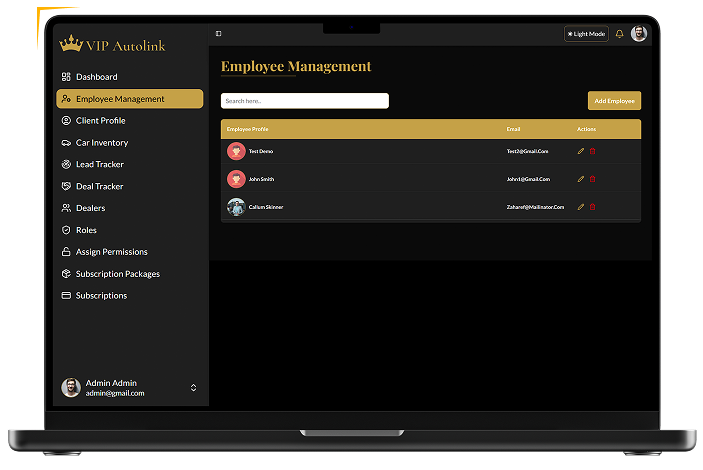This screenshot has width=703, height=470.
Task: Edit John Smith using the pencil icon
Action: (581, 179)
